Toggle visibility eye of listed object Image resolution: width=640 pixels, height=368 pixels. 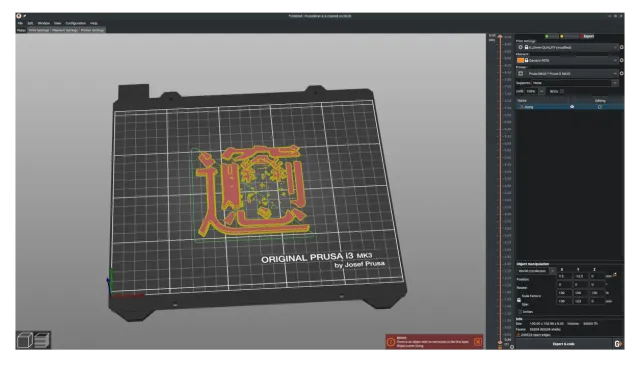[x=572, y=107]
